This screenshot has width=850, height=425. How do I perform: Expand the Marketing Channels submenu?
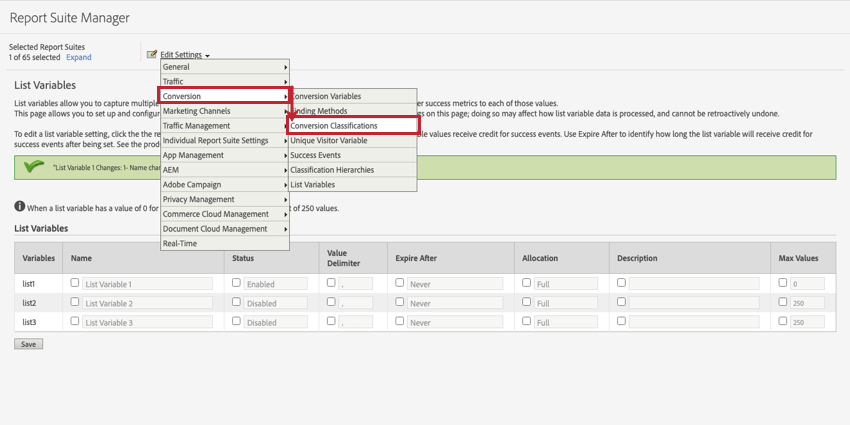click(x=224, y=111)
